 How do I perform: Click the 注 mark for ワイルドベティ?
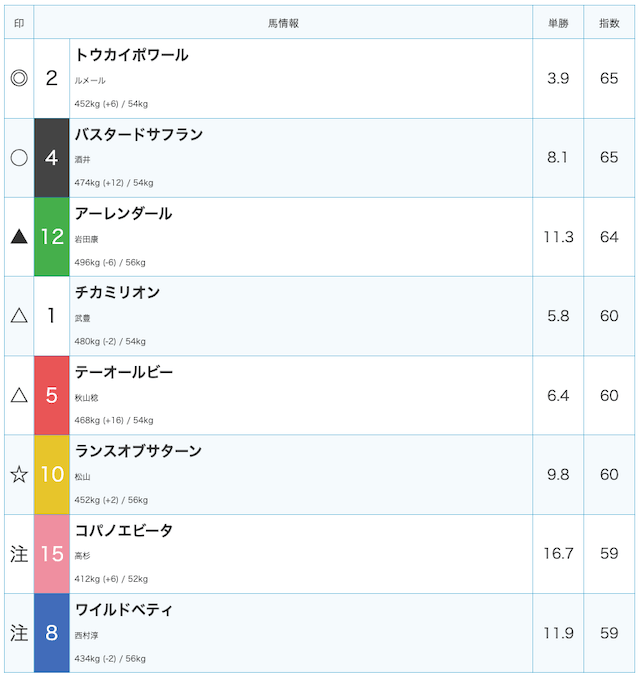pos(19,633)
